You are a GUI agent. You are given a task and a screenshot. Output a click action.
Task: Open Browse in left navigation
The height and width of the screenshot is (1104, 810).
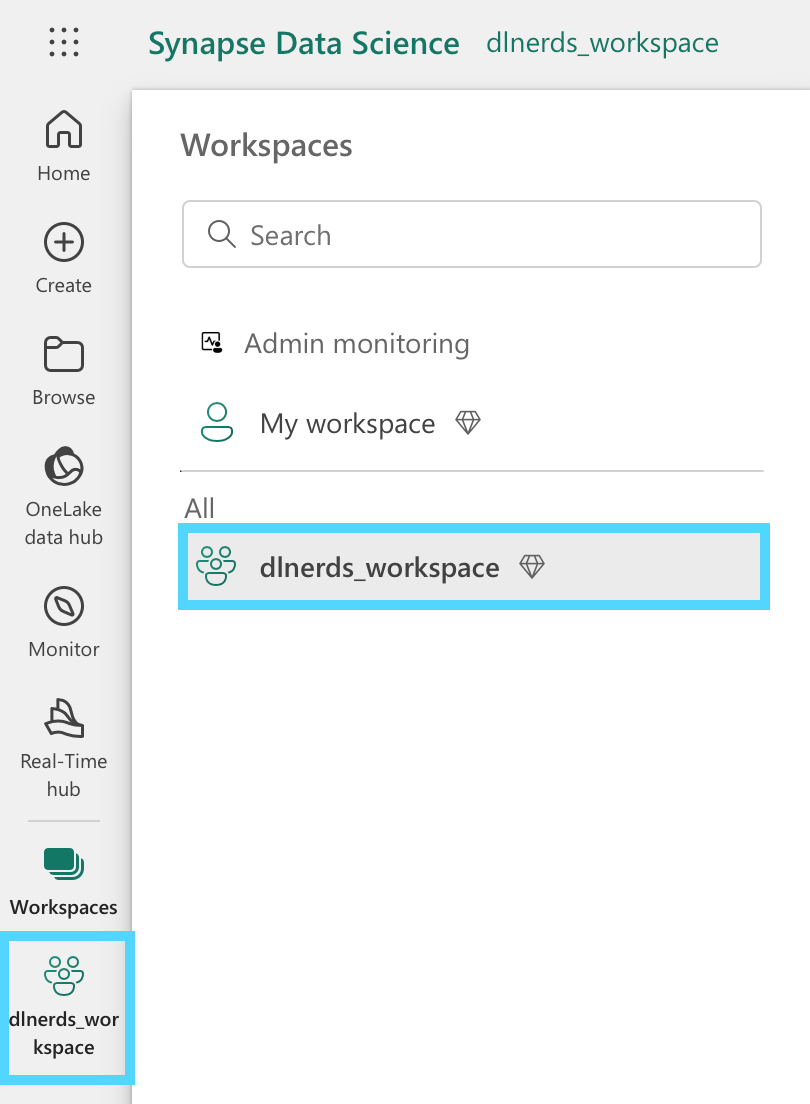64,371
